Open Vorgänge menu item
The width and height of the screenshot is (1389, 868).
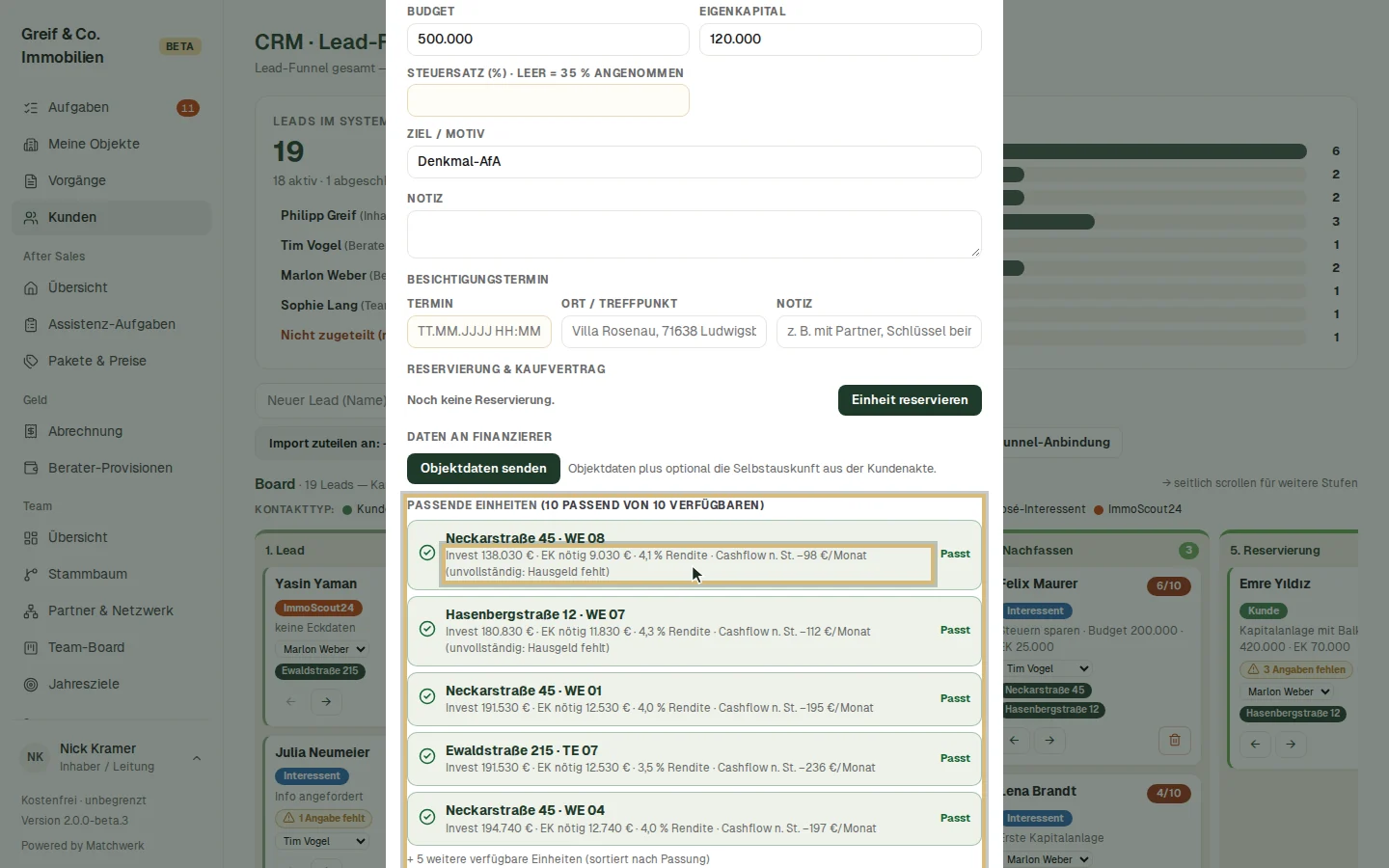(x=111, y=181)
